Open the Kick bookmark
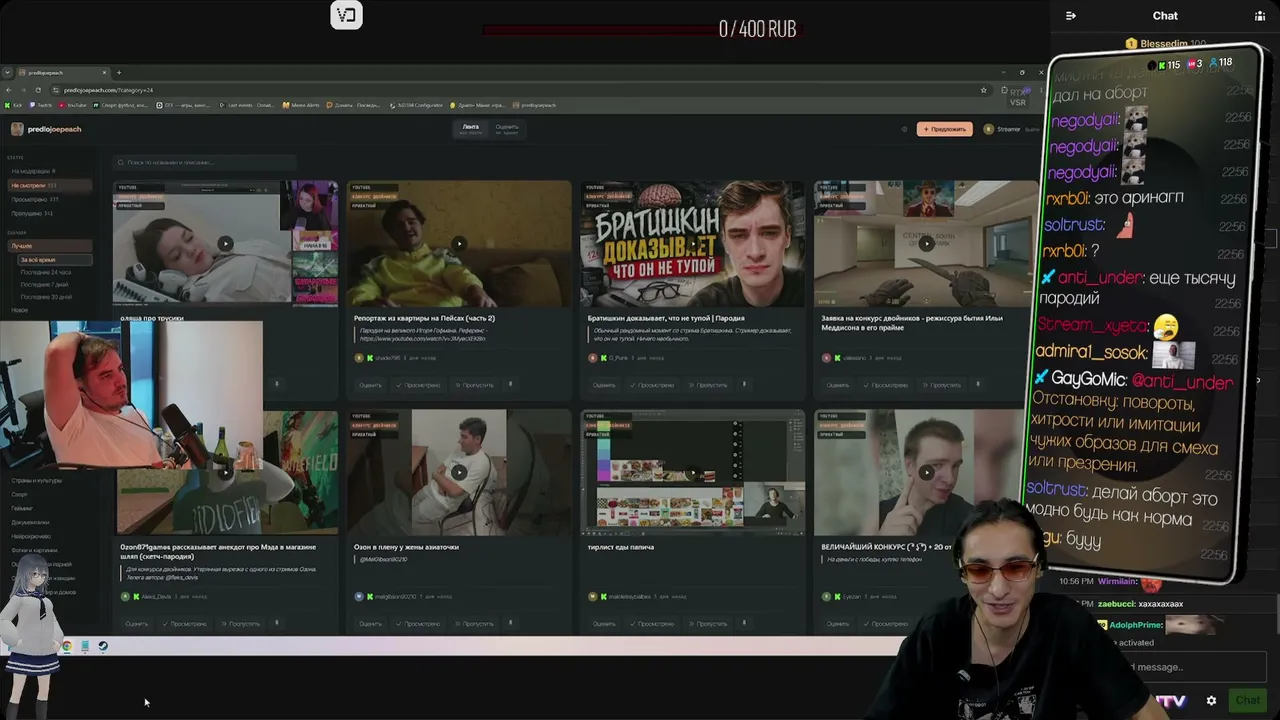This screenshot has height=720, width=1280. pyautogui.click(x=13, y=105)
